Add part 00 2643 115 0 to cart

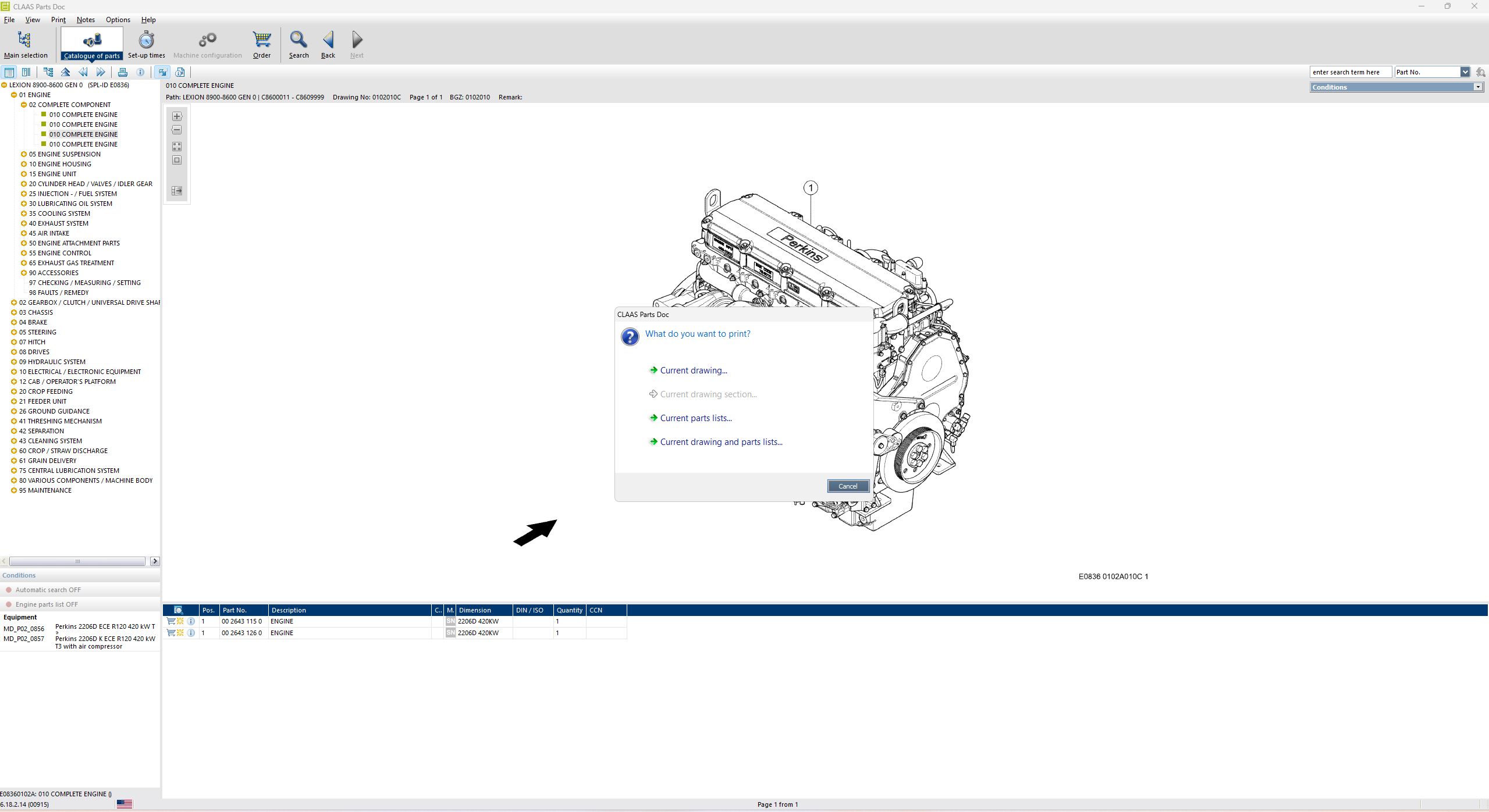click(x=170, y=621)
